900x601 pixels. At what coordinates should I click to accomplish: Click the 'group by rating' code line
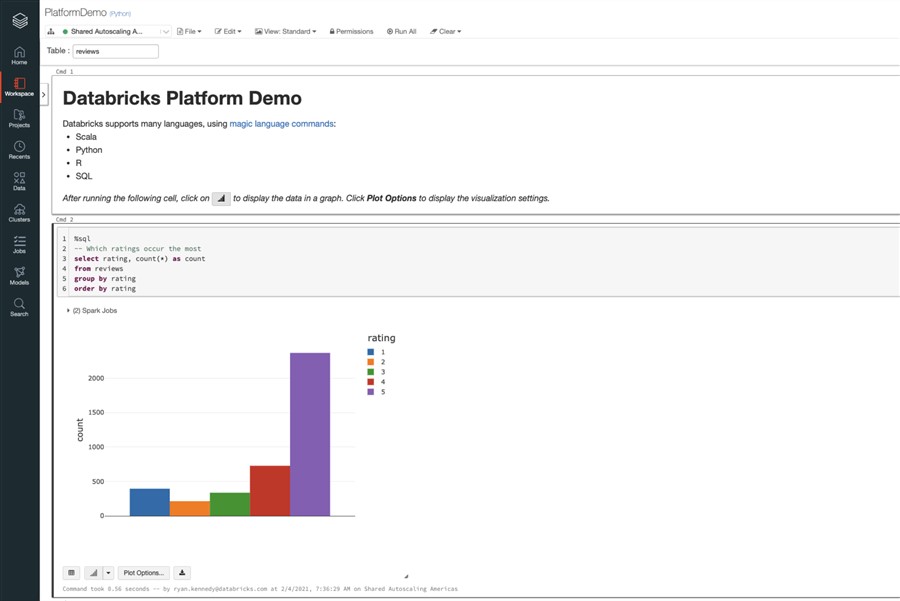pyautogui.click(x=105, y=279)
